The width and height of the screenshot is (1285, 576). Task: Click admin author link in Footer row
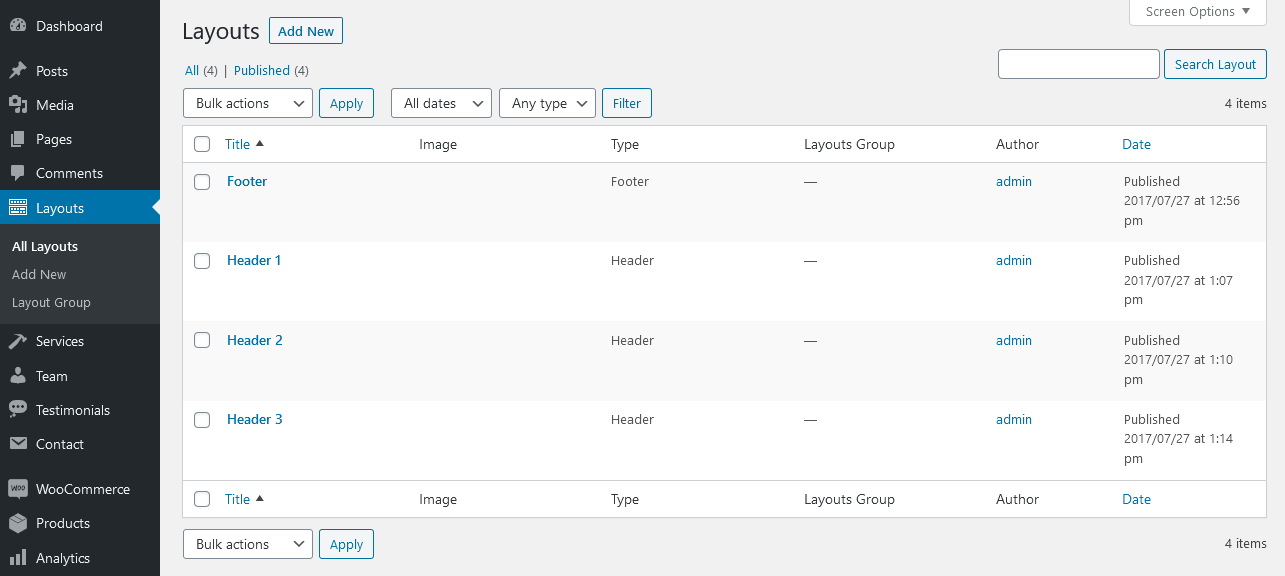1014,181
